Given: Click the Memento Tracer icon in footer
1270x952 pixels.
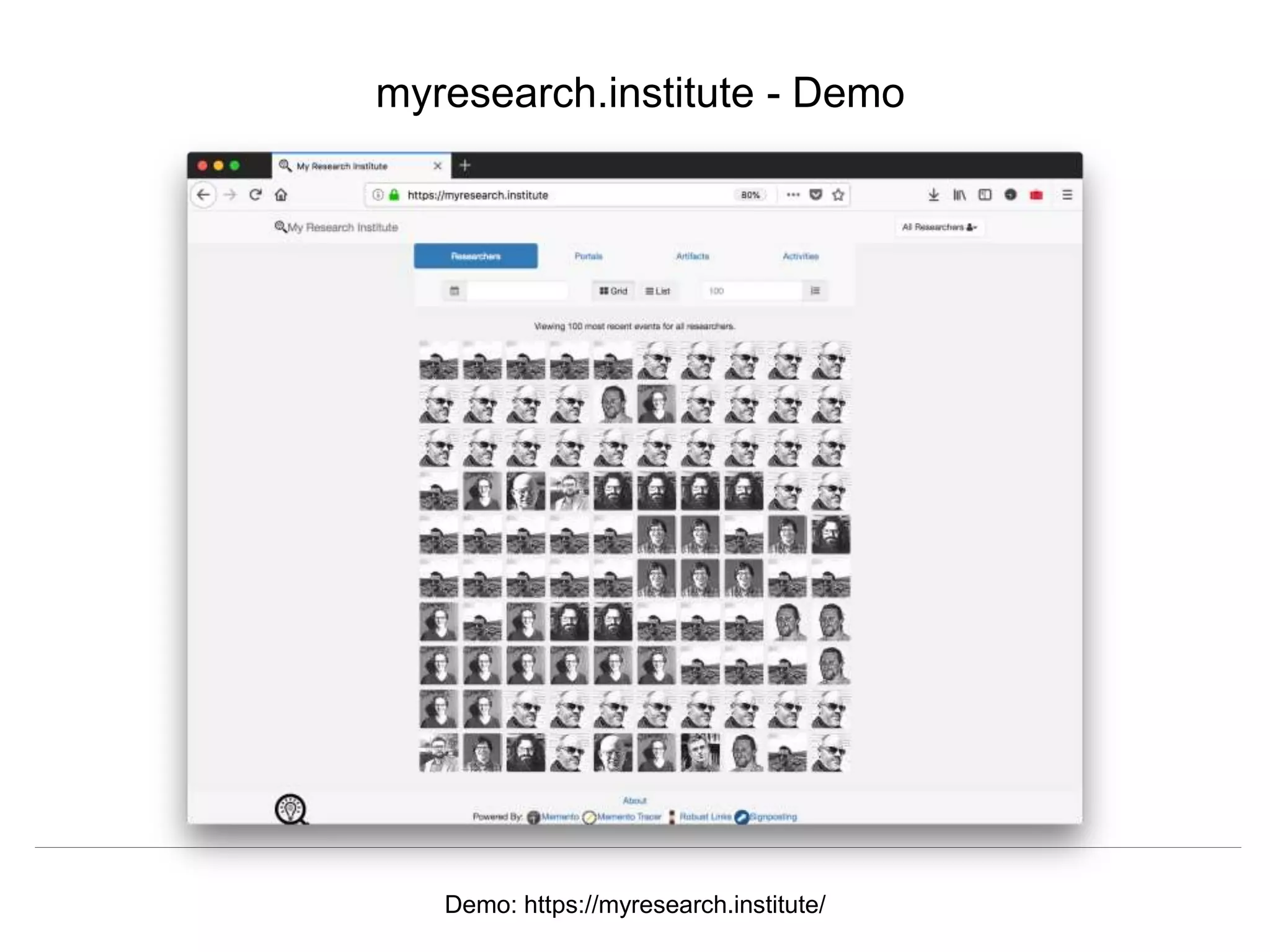Looking at the screenshot, I should (x=589, y=818).
